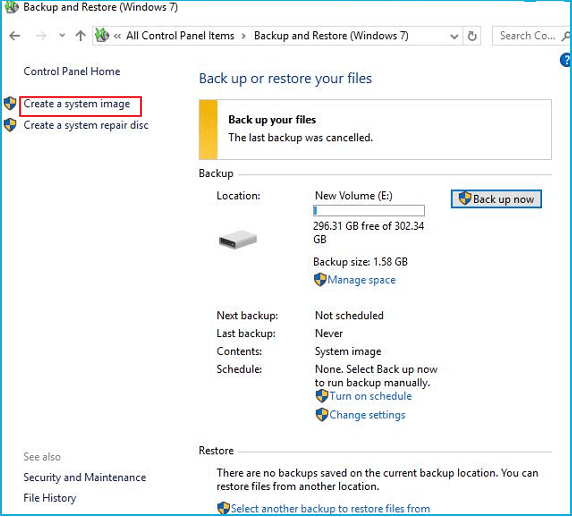Click Create a system image link
This screenshot has width=572, height=517.
coord(77,104)
